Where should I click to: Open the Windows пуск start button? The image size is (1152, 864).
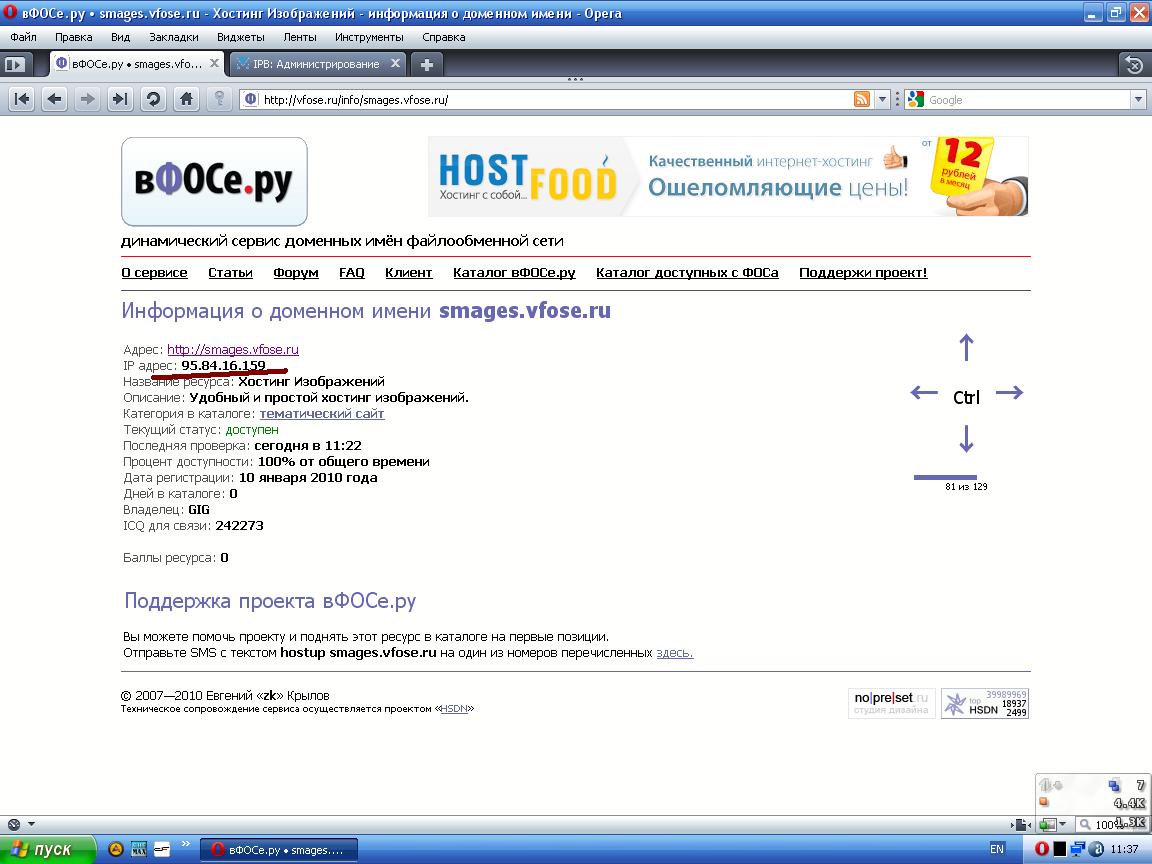tap(47, 849)
